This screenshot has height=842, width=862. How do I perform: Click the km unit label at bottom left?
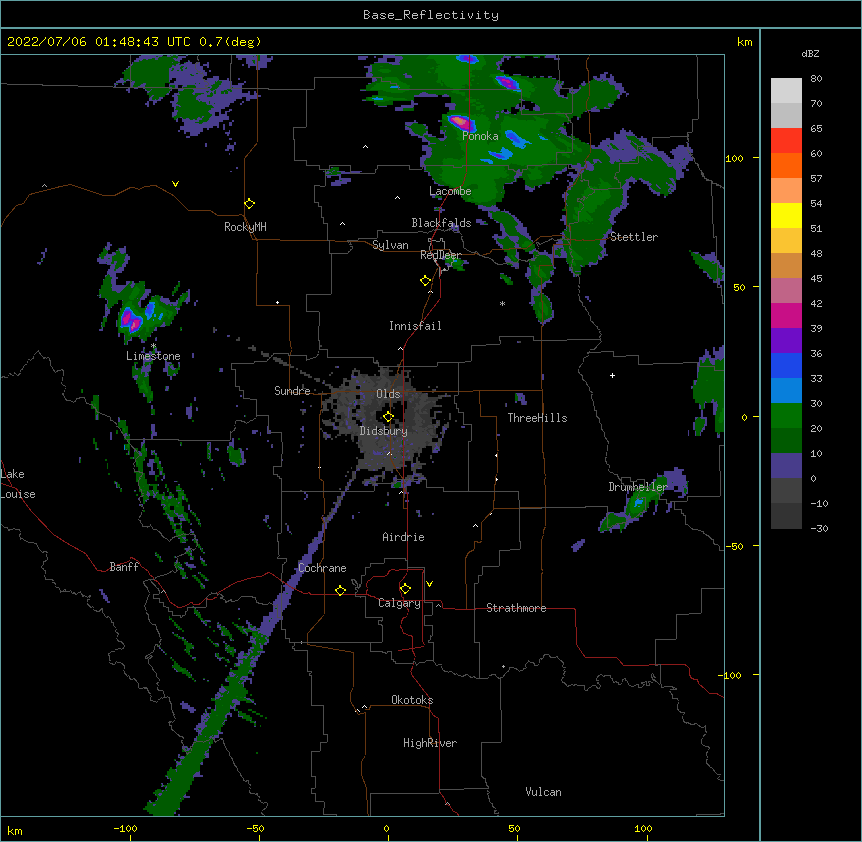click(15, 830)
